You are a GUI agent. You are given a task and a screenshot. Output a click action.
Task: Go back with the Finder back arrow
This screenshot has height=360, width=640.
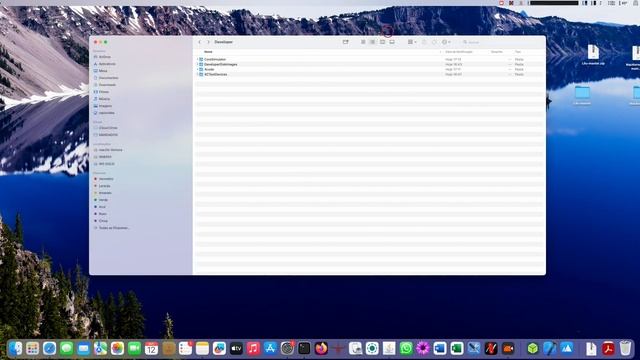(200, 42)
